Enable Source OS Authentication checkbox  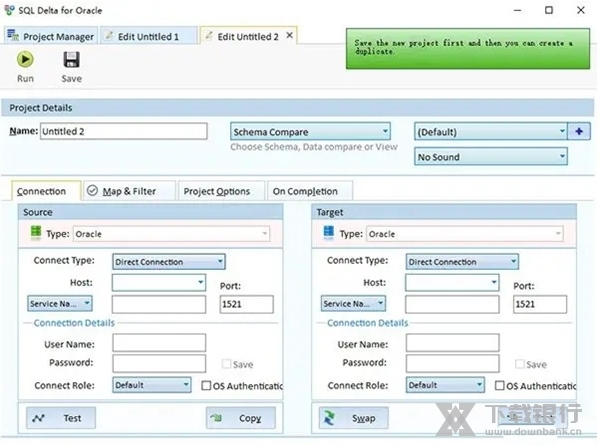[x=206, y=385]
